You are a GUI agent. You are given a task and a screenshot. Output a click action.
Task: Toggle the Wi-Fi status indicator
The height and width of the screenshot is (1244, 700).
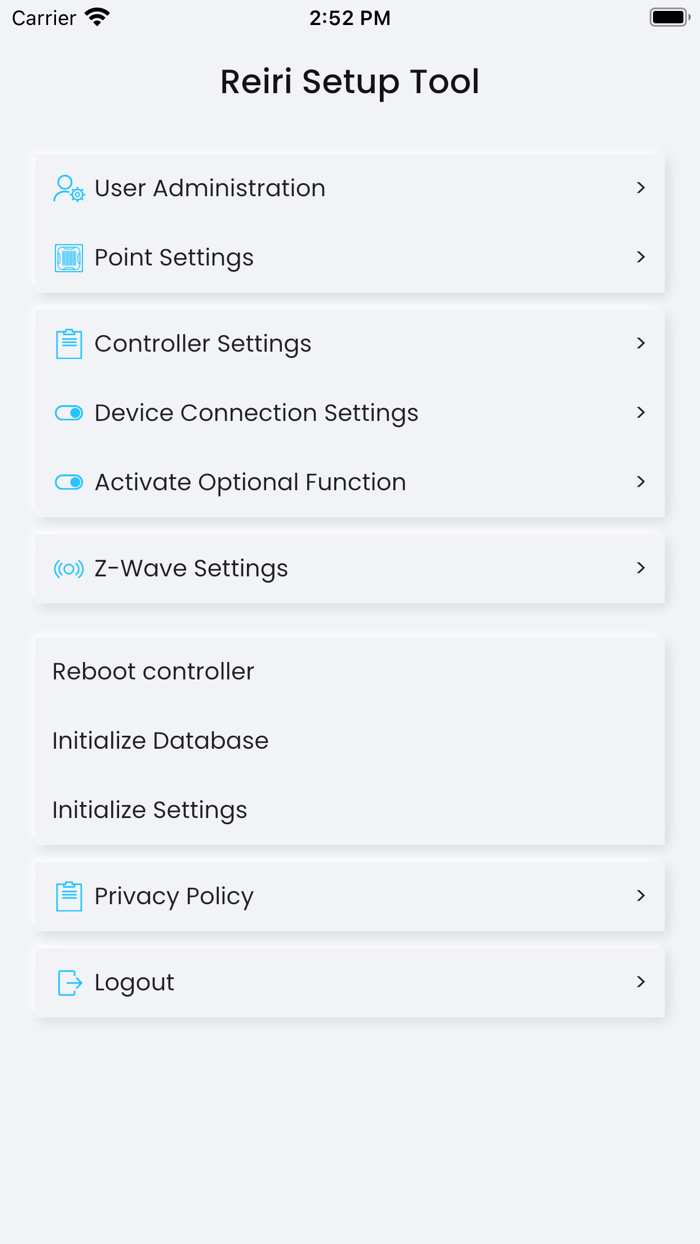[x=95, y=16]
